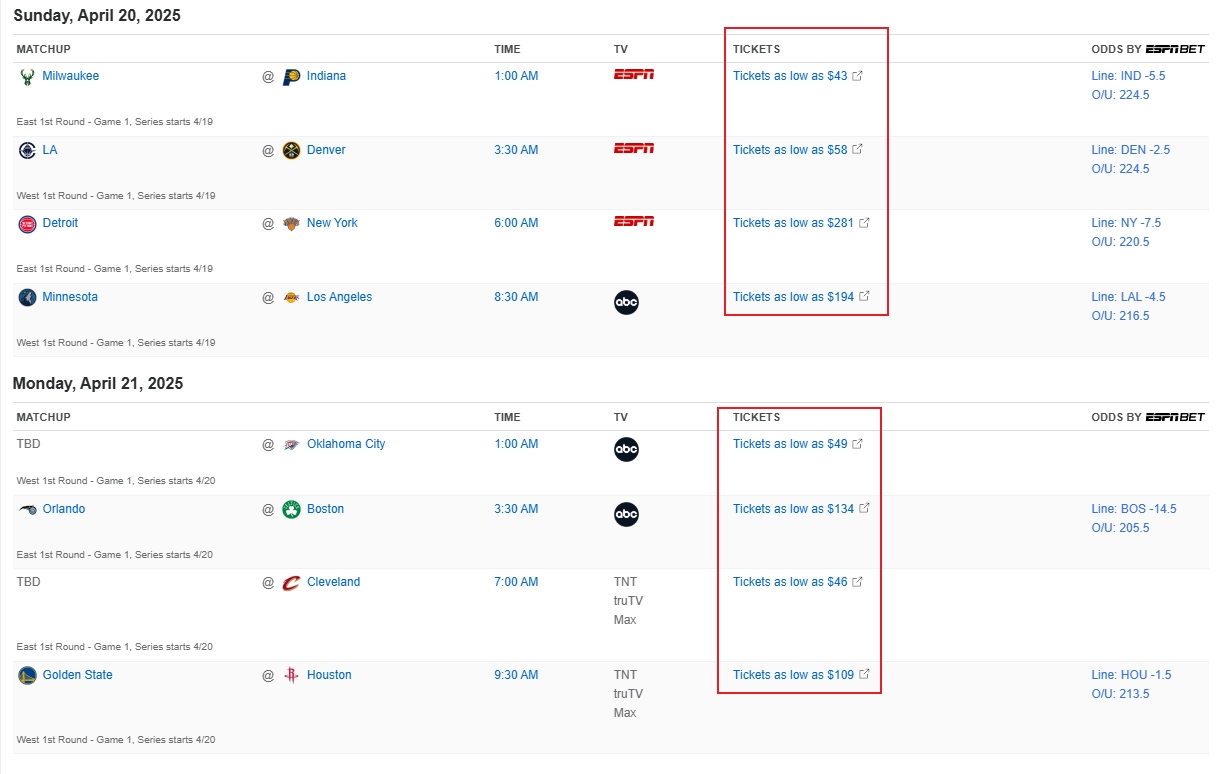
Task: Open the Oklahoma City team page
Action: (345, 444)
